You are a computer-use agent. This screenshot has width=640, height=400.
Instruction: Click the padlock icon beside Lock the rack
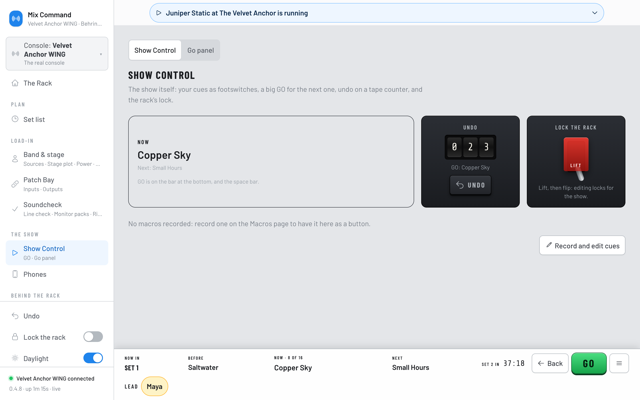point(15,337)
